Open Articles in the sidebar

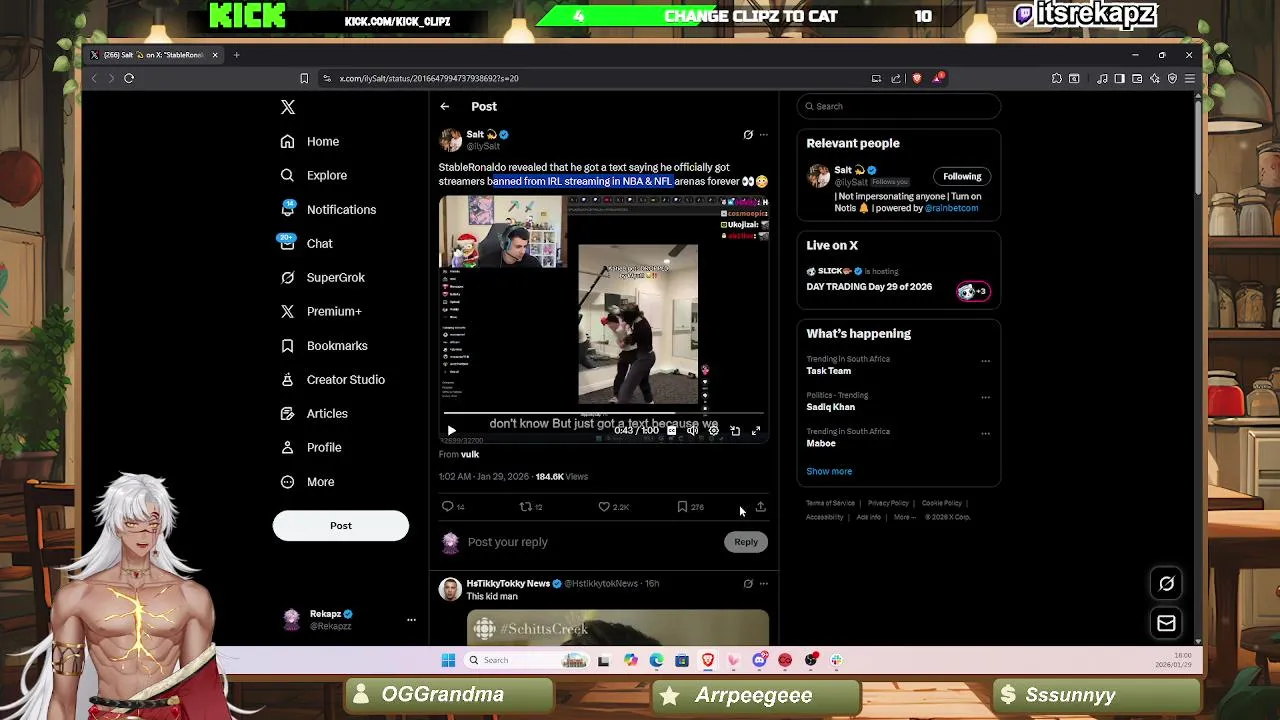point(313,414)
